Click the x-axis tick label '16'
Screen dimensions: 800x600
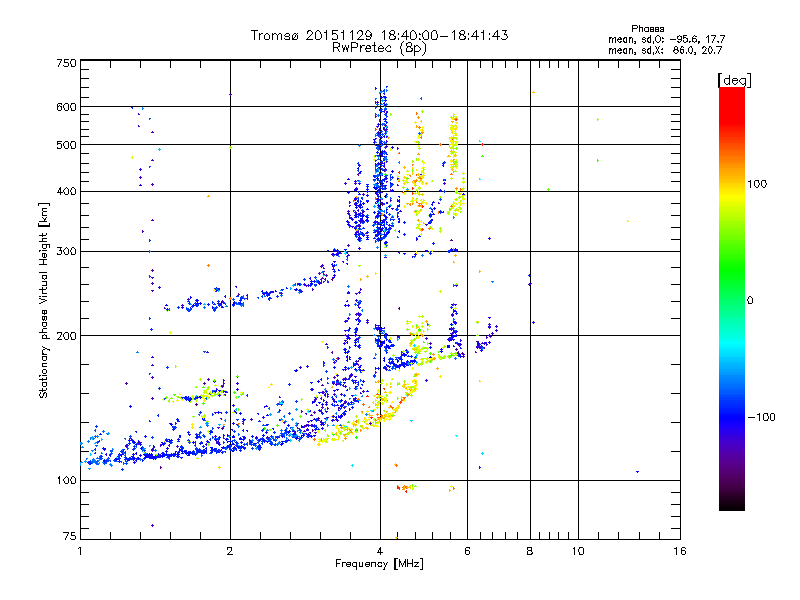coord(680,551)
